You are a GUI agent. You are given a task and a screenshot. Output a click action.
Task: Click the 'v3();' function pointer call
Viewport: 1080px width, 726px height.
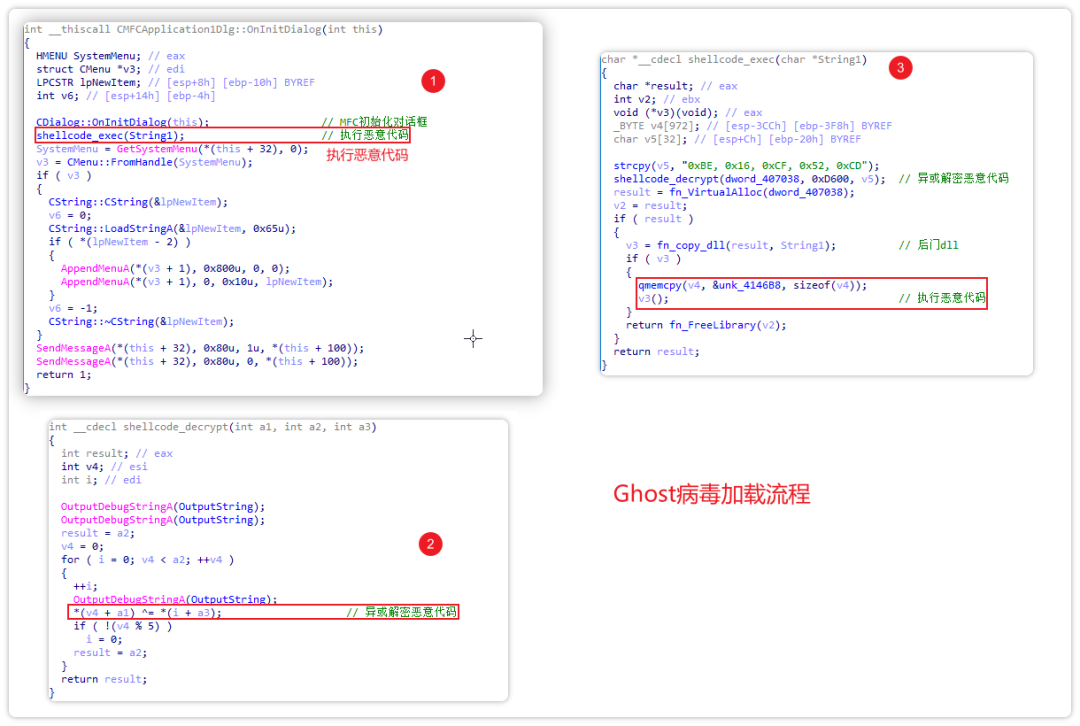point(653,299)
